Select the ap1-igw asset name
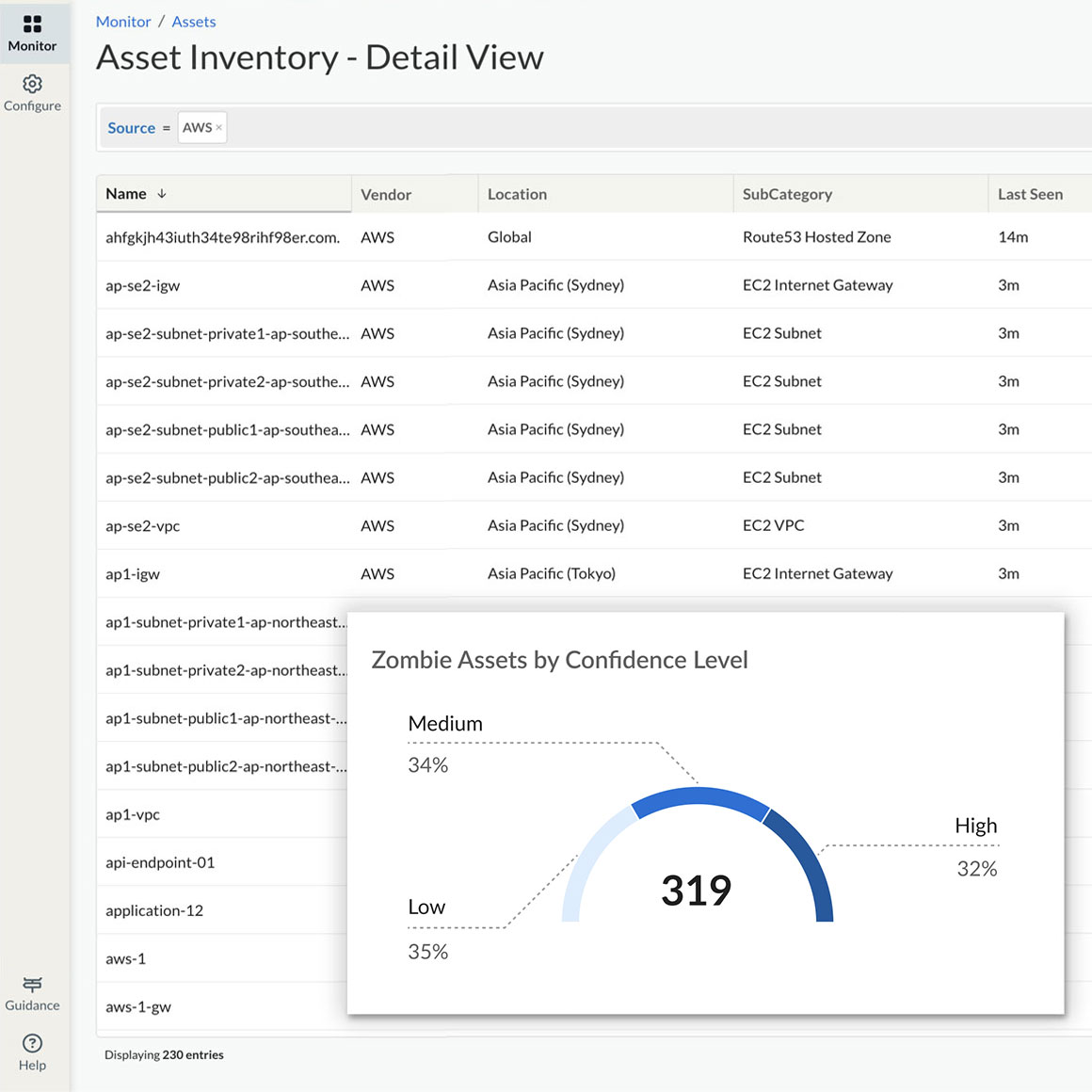The height and width of the screenshot is (1092, 1092). (x=133, y=574)
